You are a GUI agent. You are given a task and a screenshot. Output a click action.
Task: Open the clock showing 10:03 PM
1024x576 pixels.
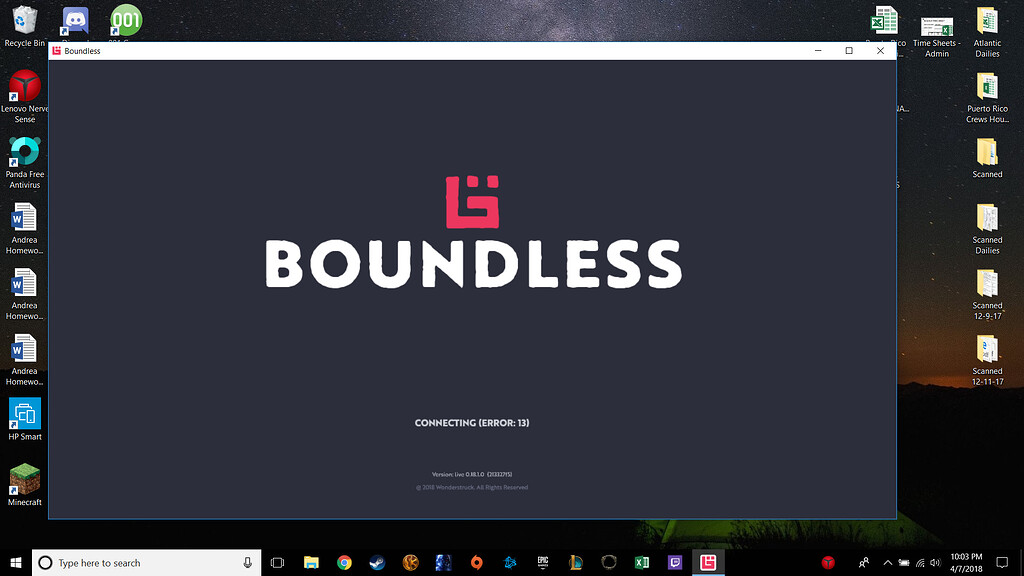pyautogui.click(x=966, y=563)
